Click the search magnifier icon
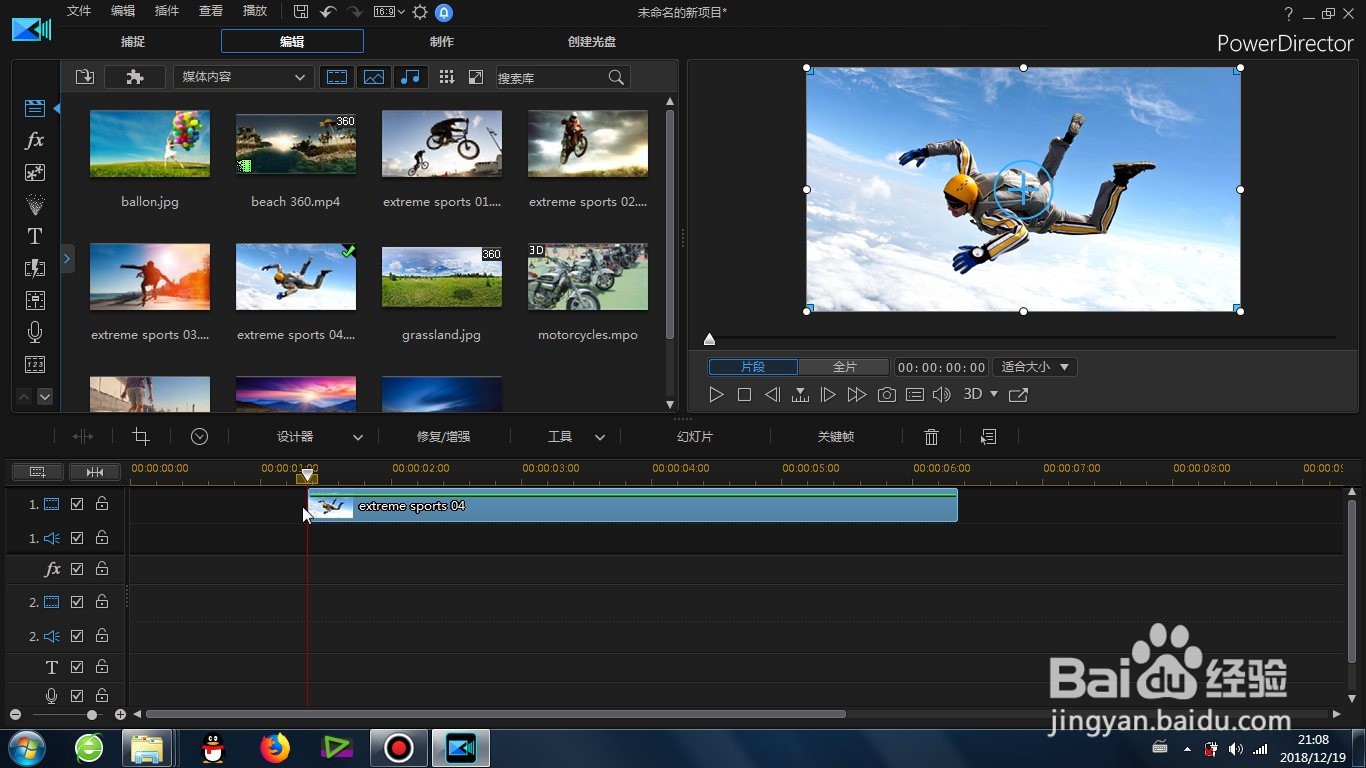This screenshot has height=768, width=1366. tap(617, 77)
